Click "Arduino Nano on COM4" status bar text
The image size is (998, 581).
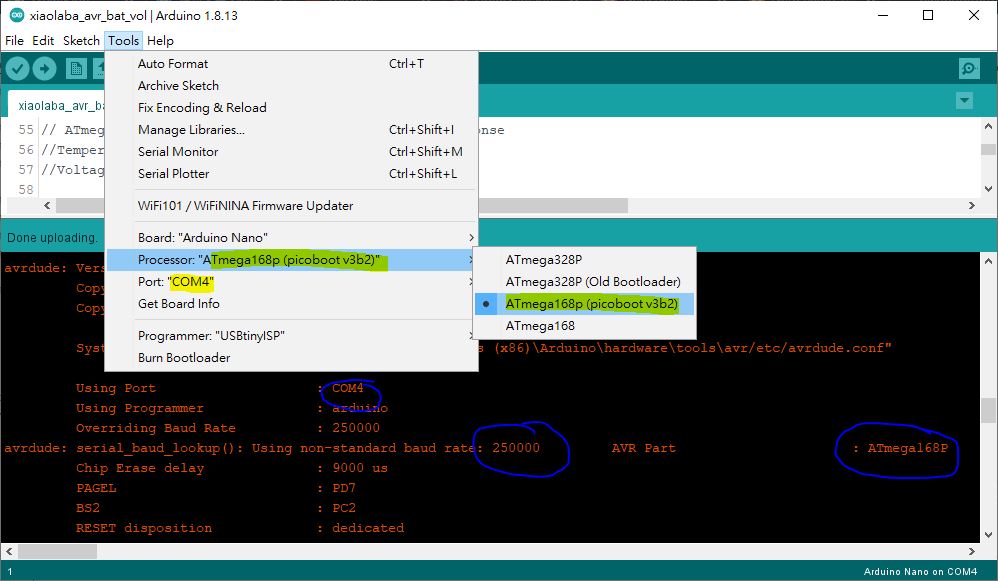[920, 571]
